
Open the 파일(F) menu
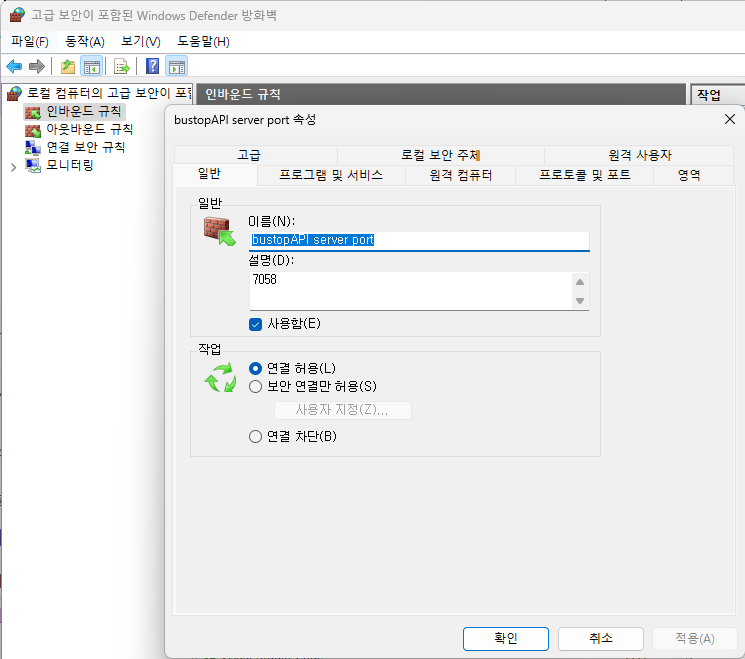30,42
